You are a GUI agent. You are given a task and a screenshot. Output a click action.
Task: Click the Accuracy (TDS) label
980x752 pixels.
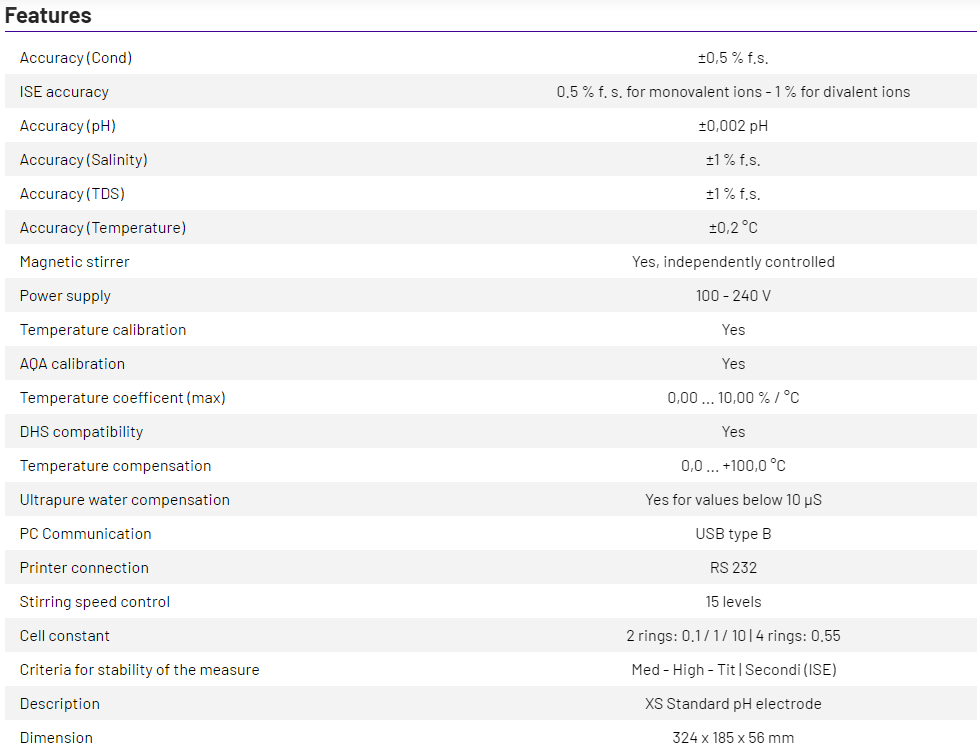72,194
